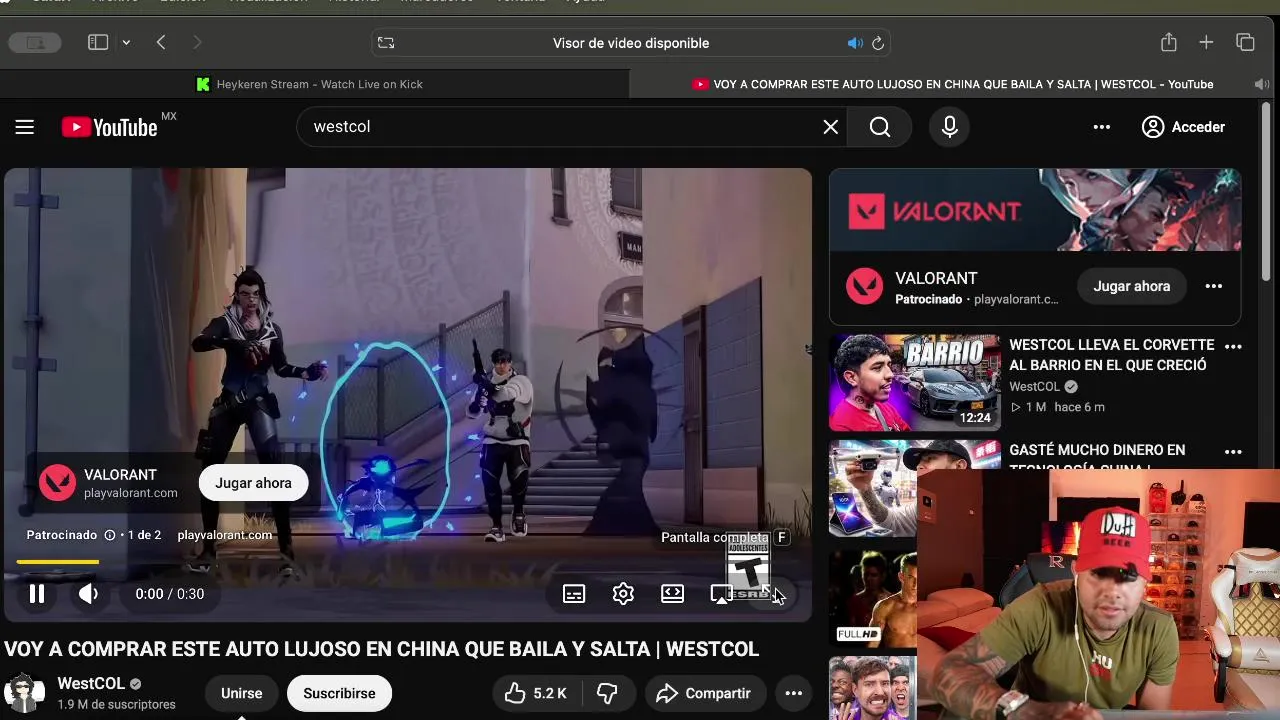This screenshot has height=720, width=1280.
Task: Subscribe with Suscribirse button
Action: [x=339, y=693]
